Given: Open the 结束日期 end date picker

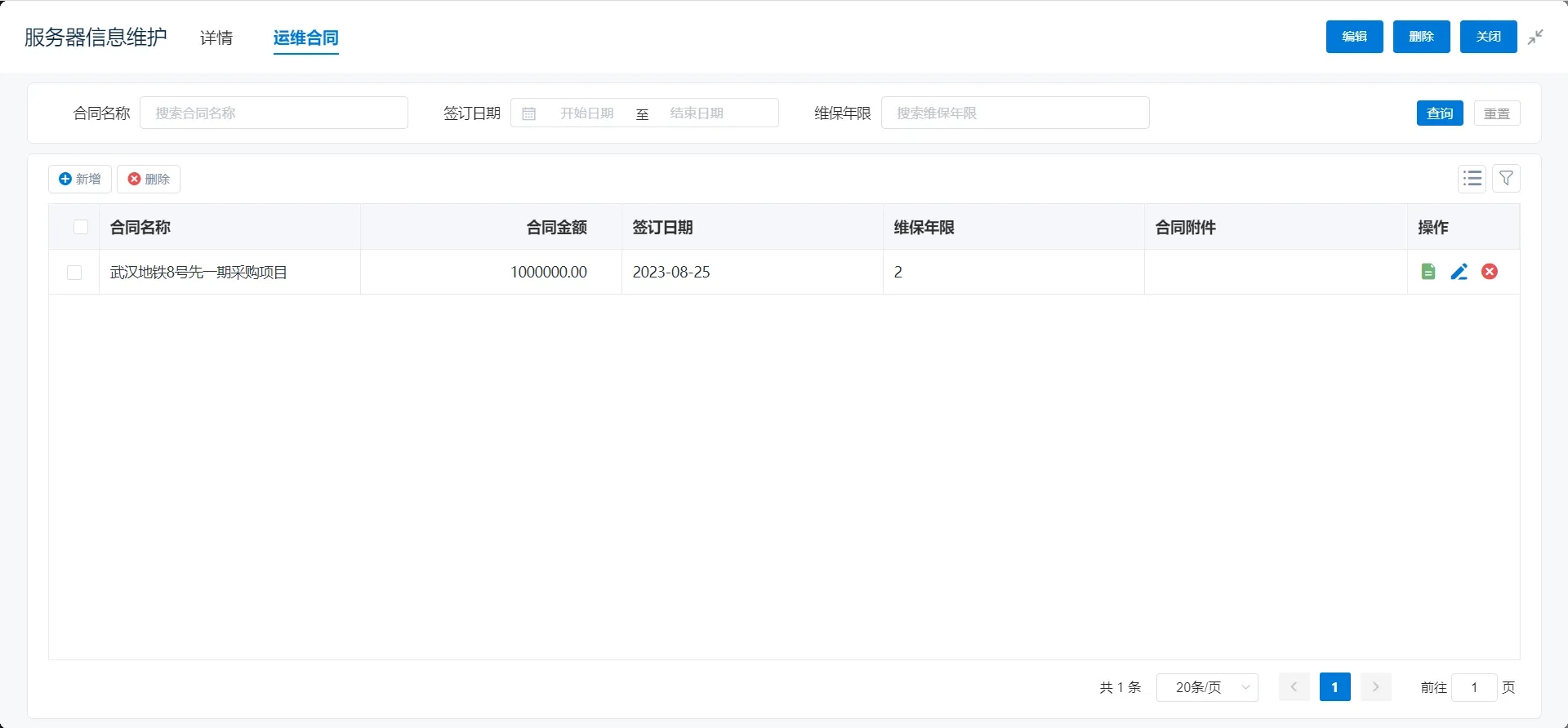Looking at the screenshot, I should [x=697, y=113].
